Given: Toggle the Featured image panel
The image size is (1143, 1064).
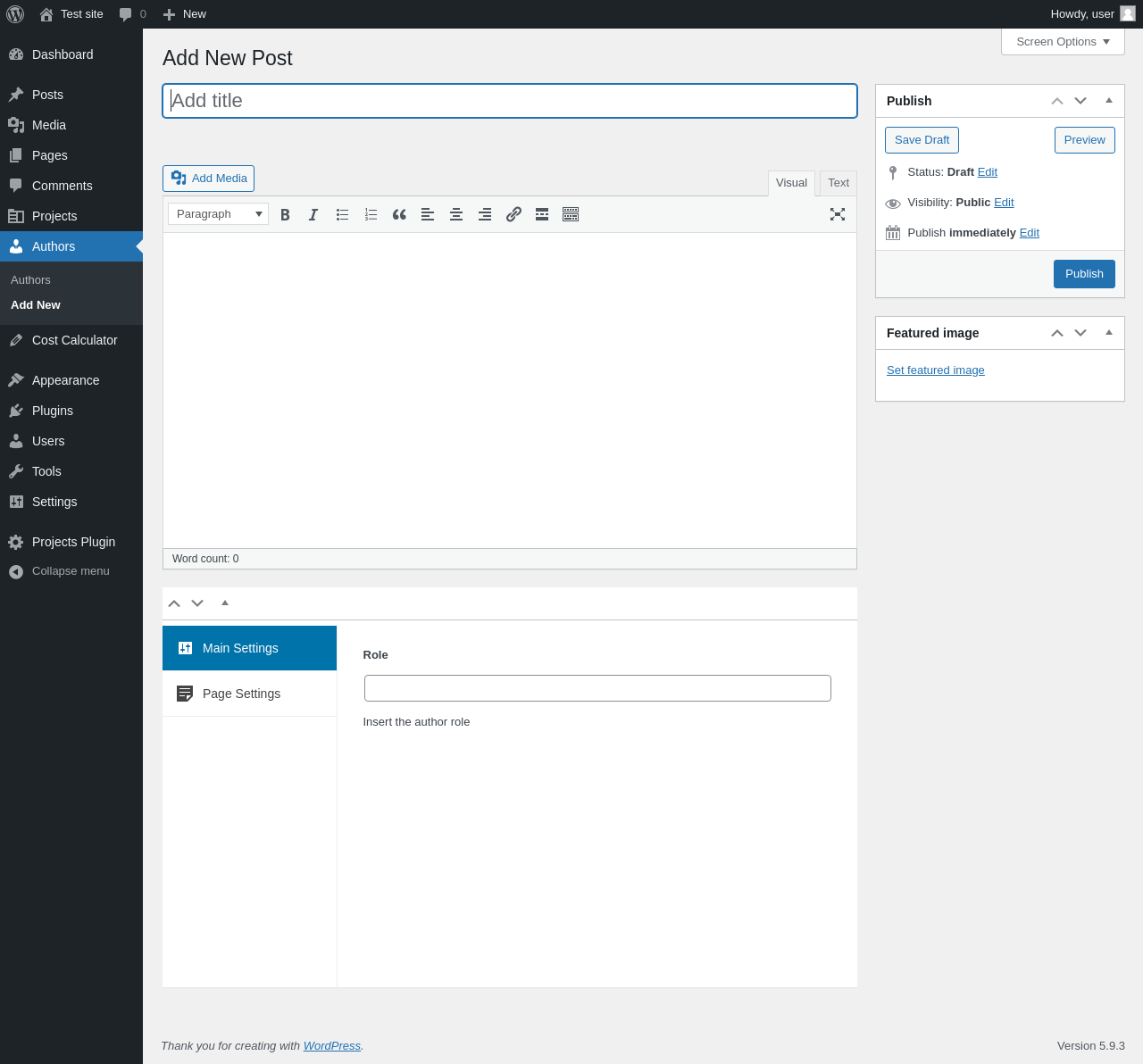Looking at the screenshot, I should pos(1109,333).
